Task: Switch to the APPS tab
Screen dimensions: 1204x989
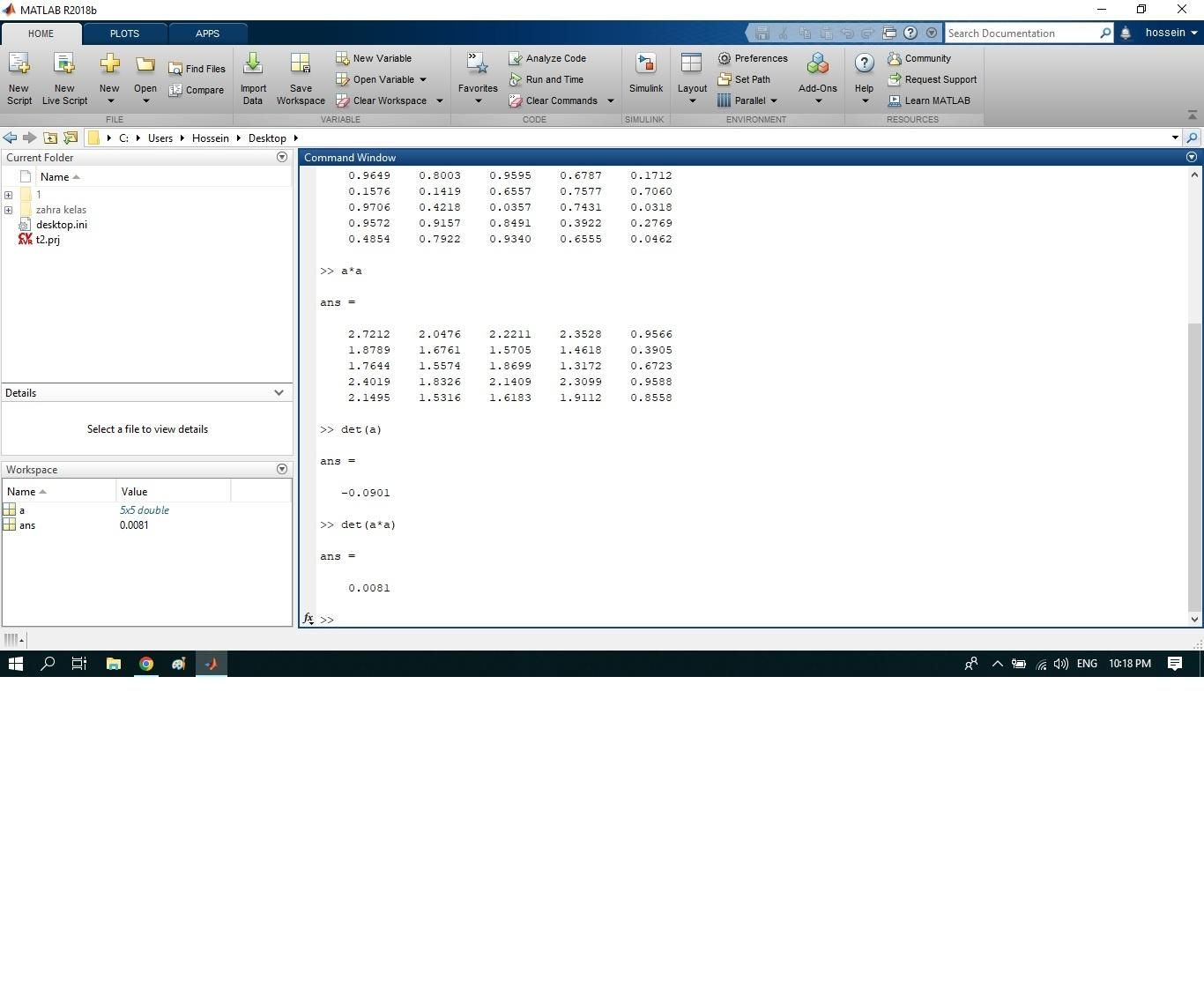Action: coord(207,33)
